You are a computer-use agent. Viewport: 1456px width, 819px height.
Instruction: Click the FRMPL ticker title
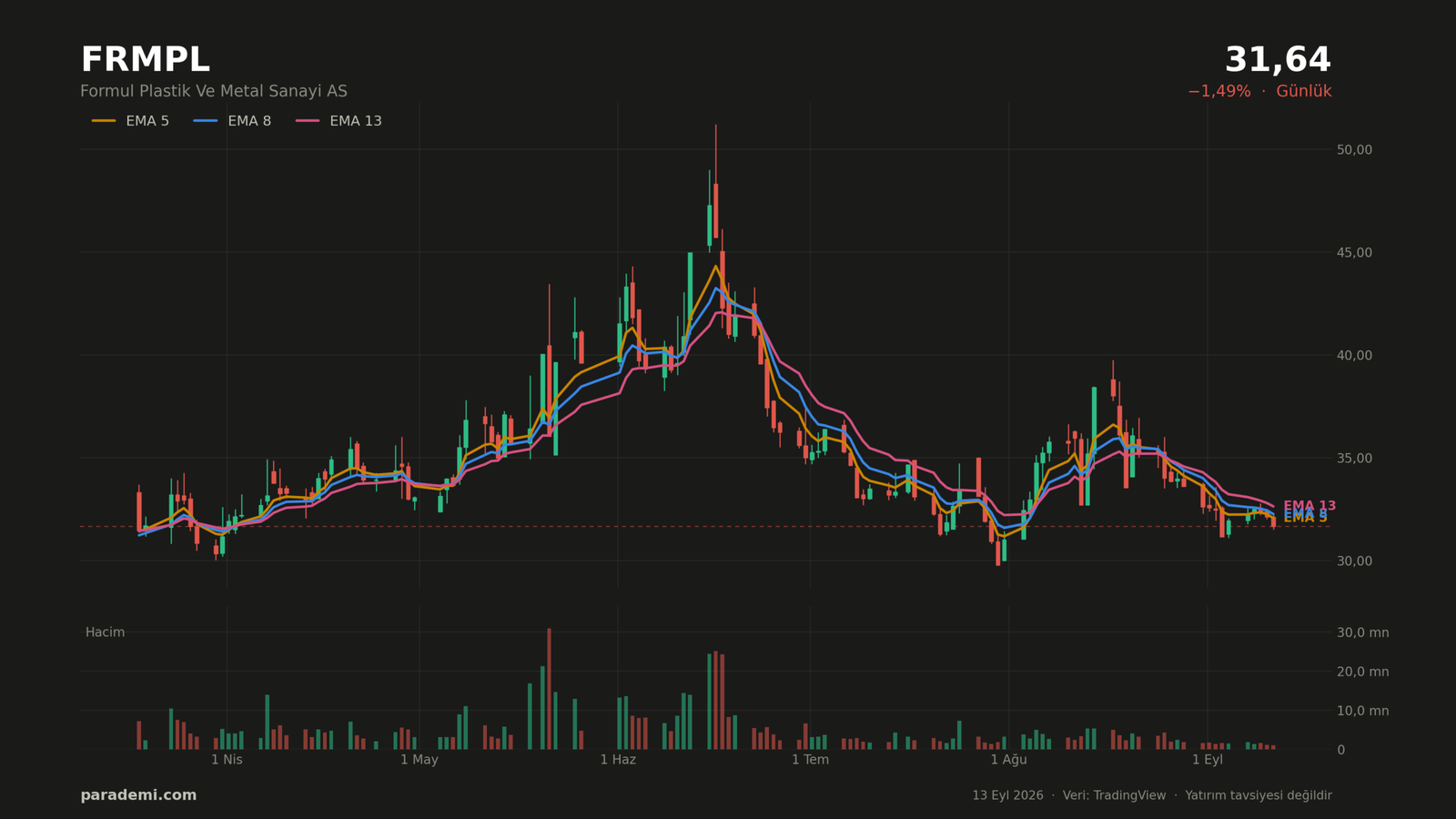[145, 60]
